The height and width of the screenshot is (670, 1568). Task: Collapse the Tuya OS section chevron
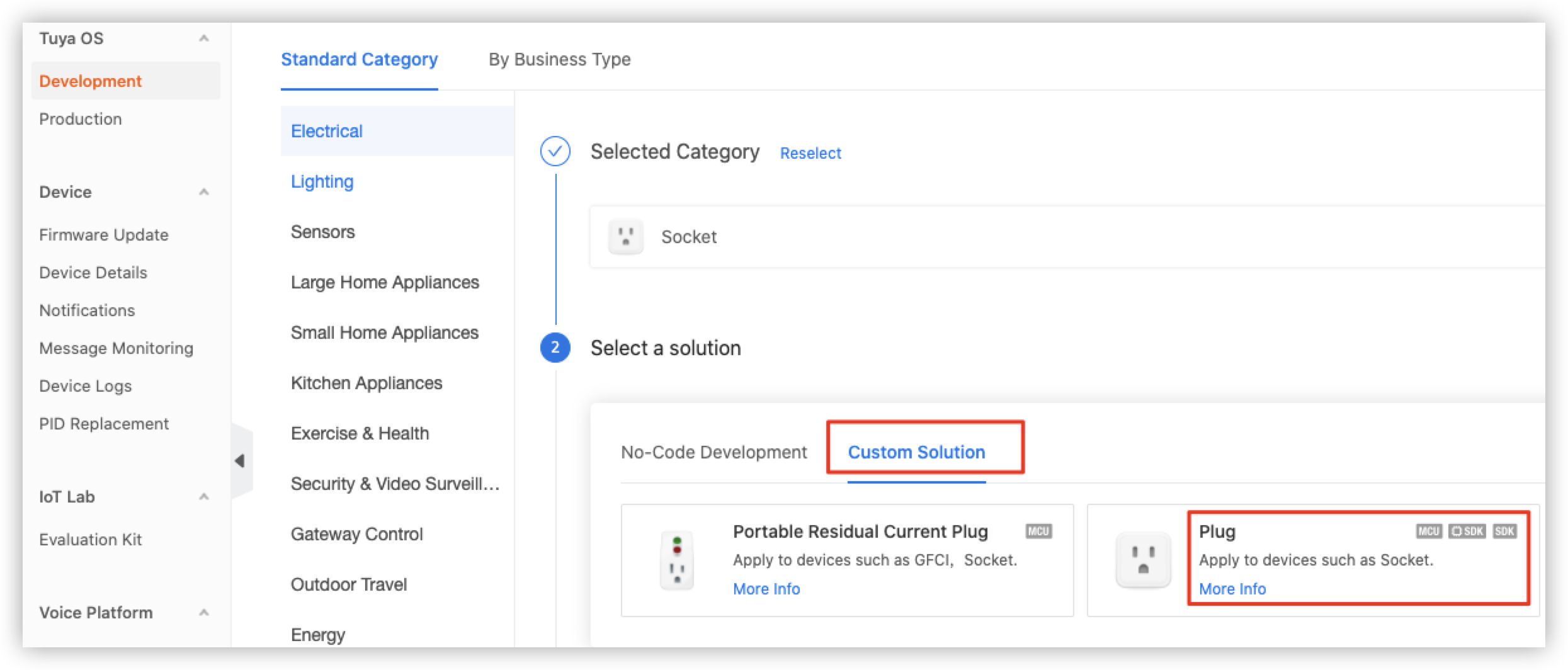(x=203, y=38)
